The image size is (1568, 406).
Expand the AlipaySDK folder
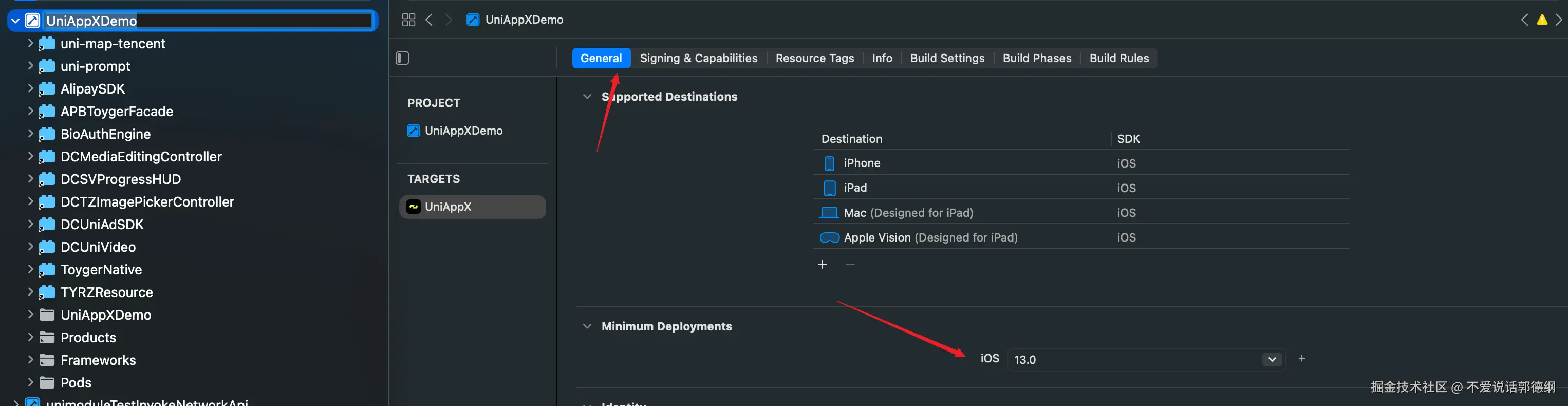tap(30, 89)
